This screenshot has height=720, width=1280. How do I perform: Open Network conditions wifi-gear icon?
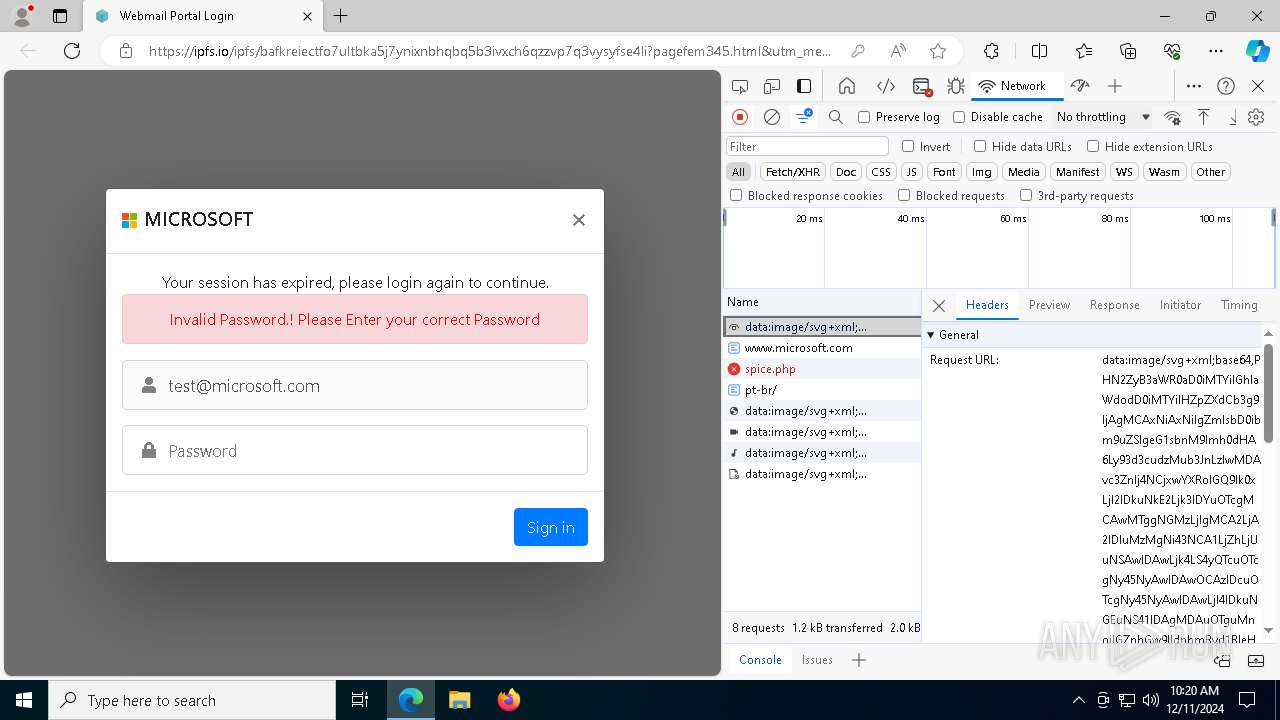click(x=1173, y=117)
